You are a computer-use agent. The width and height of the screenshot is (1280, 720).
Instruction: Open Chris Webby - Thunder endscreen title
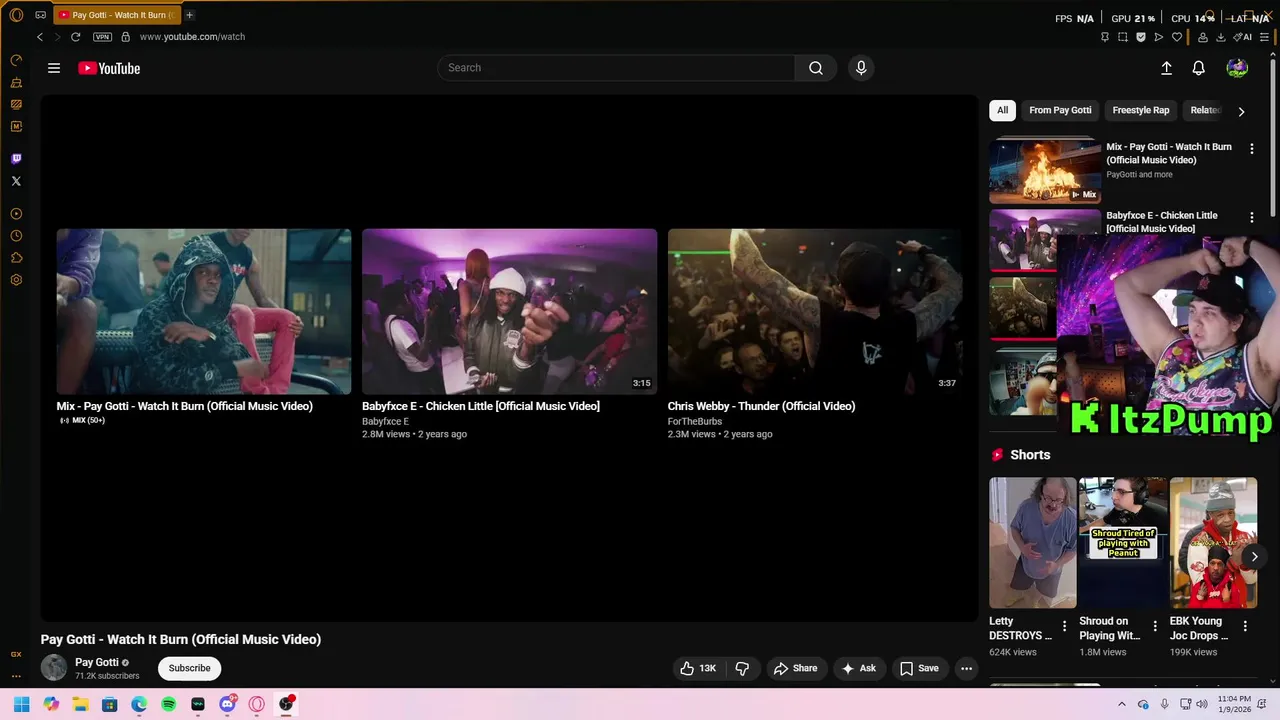click(761, 406)
